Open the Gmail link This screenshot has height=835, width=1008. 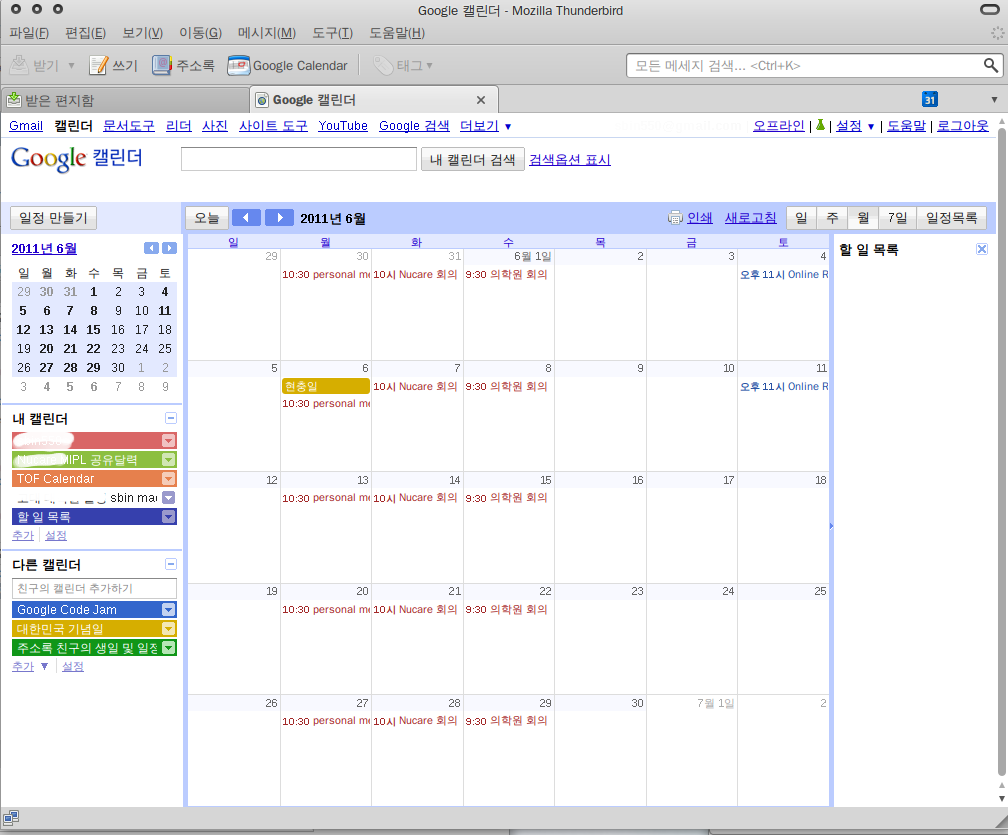26,126
